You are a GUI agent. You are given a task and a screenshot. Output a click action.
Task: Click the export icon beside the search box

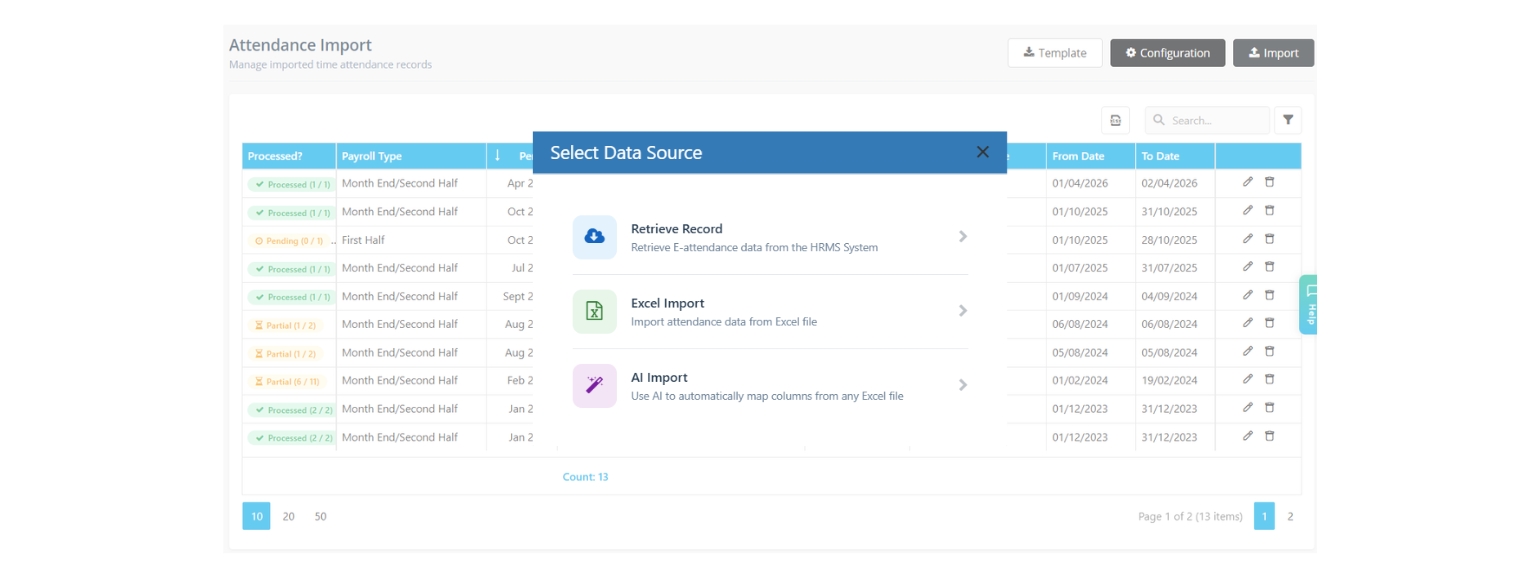[1116, 120]
